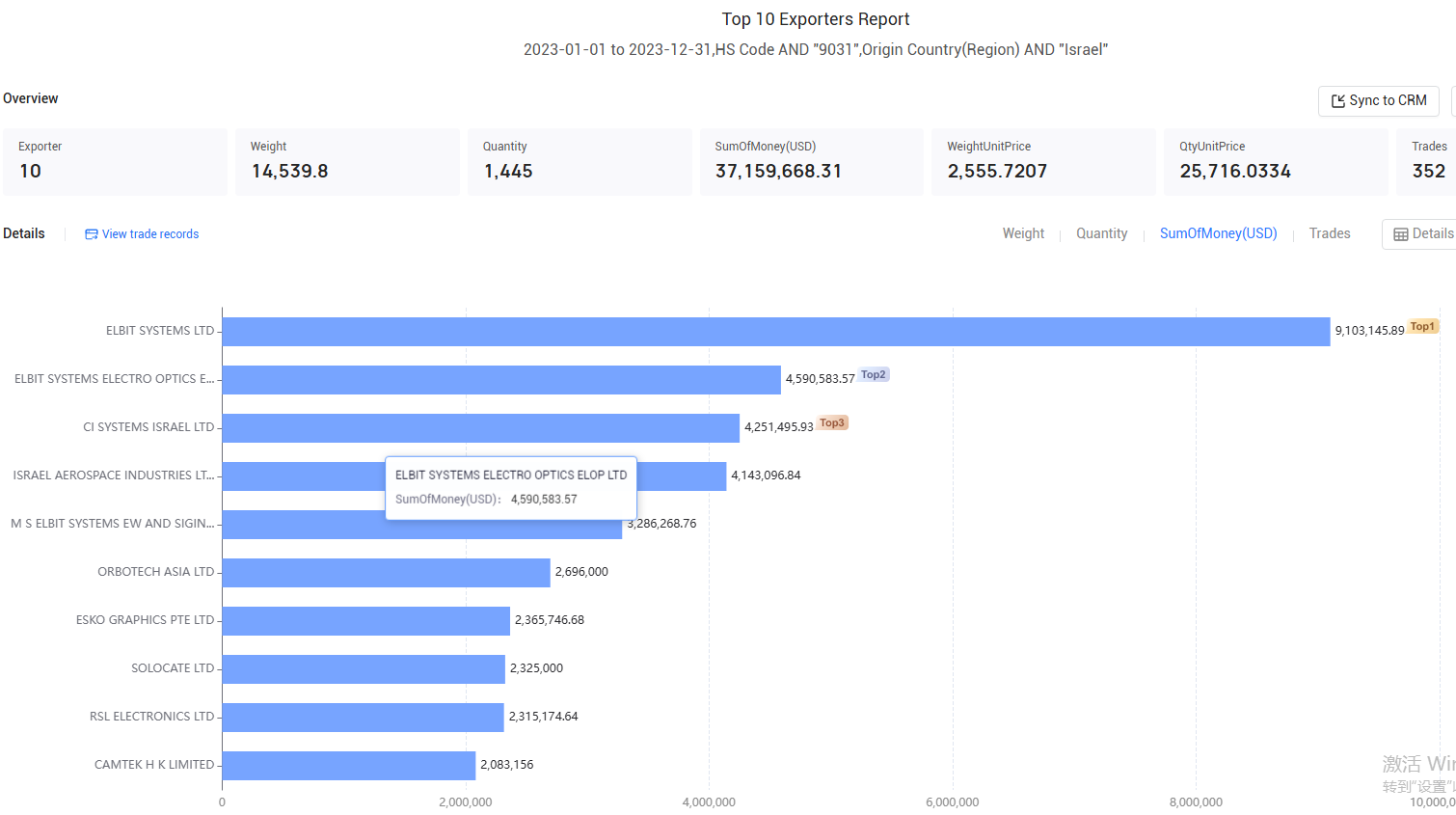Click the CAMTEK H K LIMITED label

tap(154, 765)
